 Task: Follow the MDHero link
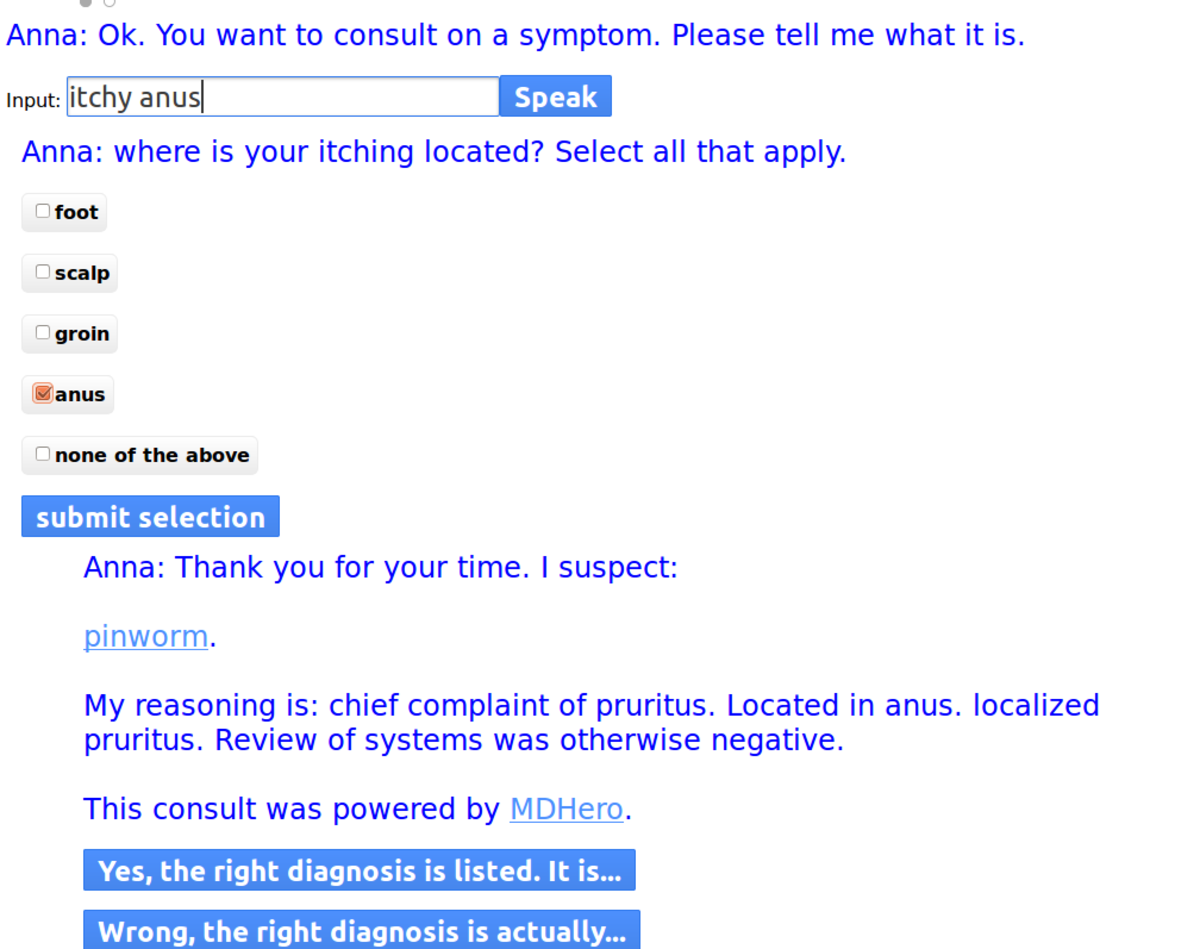coord(566,808)
